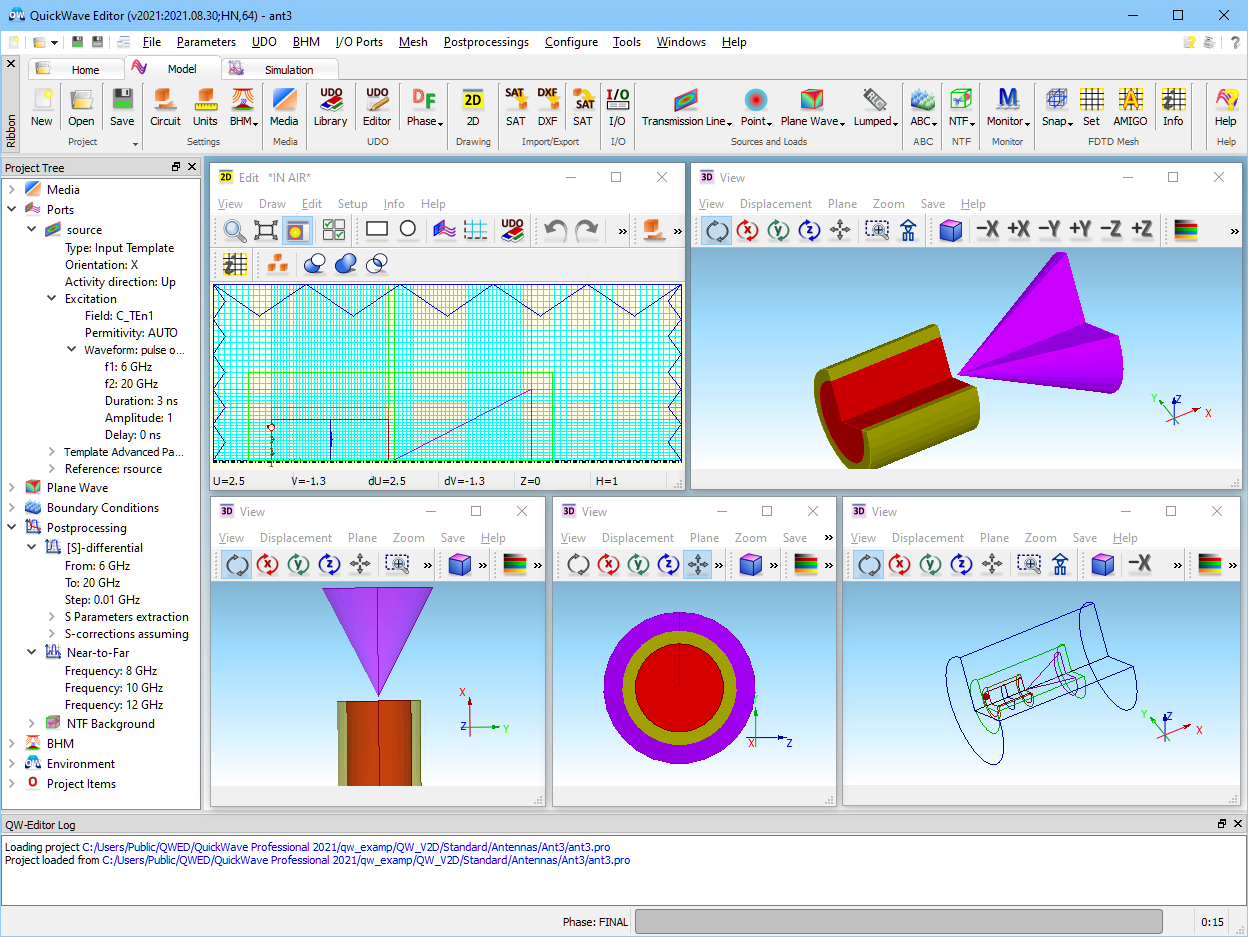This screenshot has height=937, width=1248.
Task: Expand the Project Items tree node
Action: tap(11, 783)
